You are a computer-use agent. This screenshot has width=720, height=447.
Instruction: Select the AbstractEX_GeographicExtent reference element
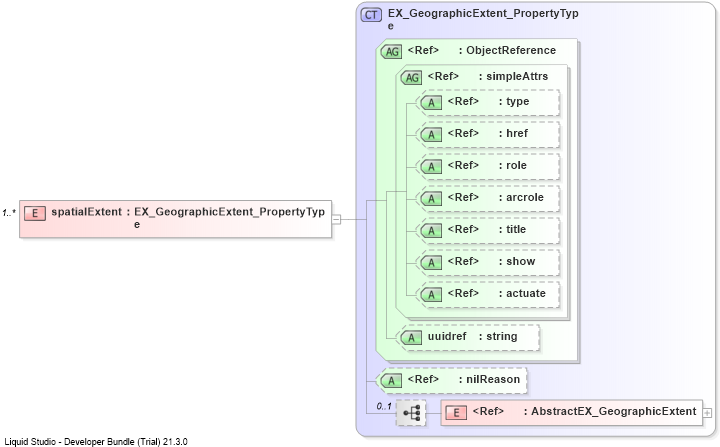[572, 413]
